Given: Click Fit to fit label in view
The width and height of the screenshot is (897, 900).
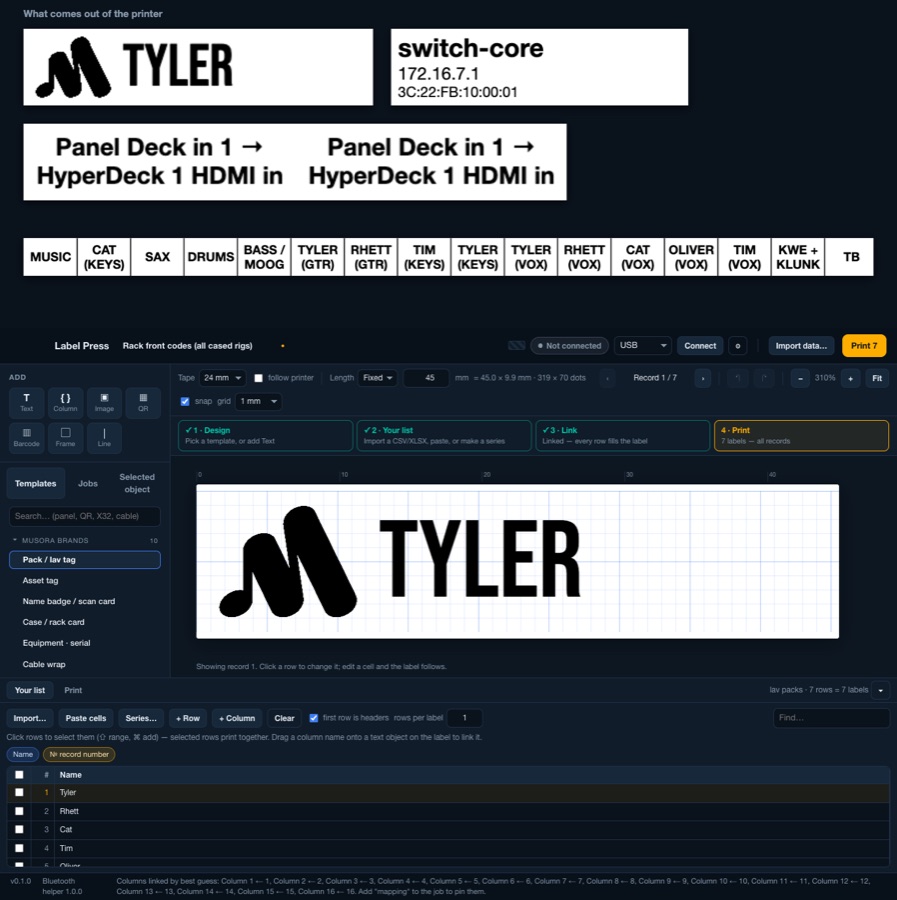Looking at the screenshot, I should 877,378.
